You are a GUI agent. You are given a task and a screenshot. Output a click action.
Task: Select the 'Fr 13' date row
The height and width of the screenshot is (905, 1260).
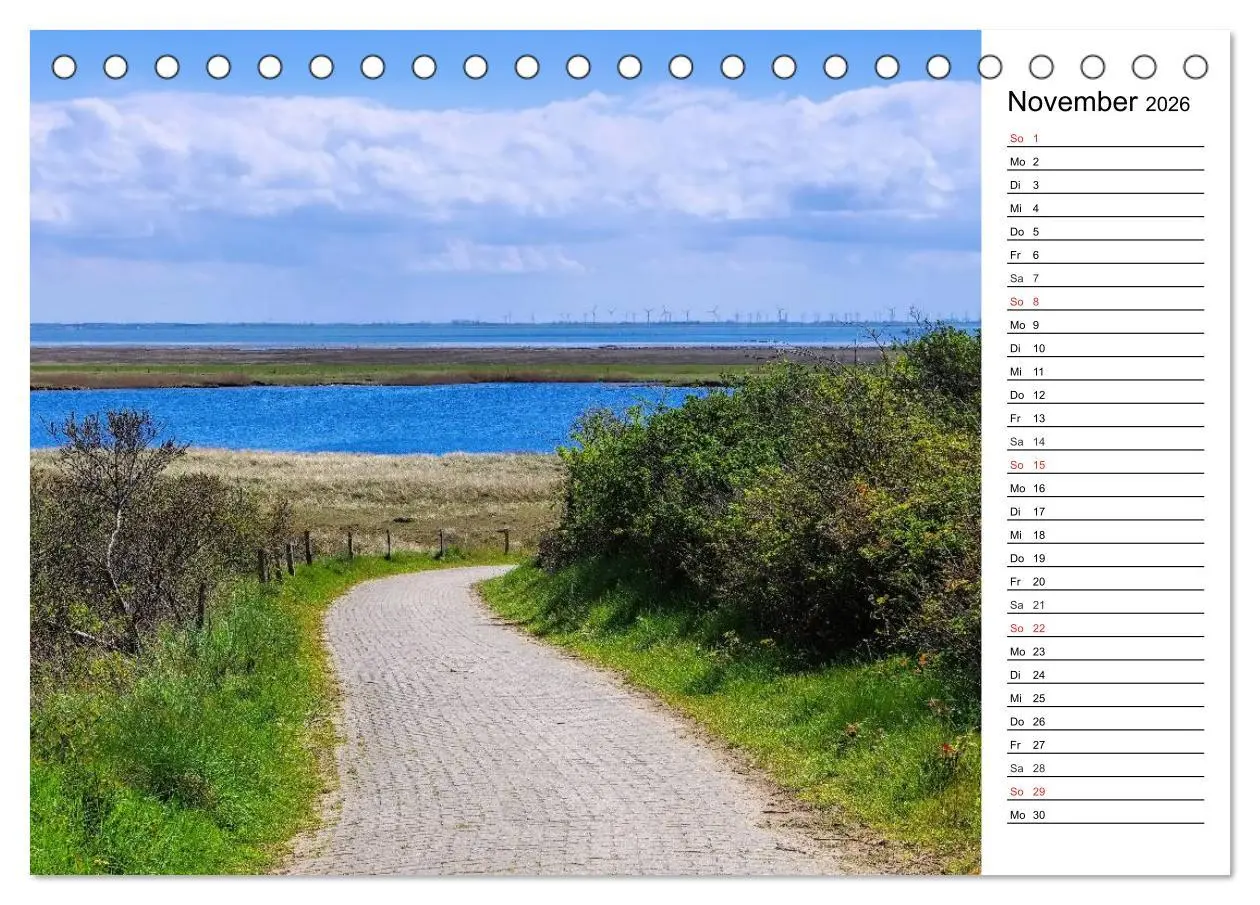(x=1105, y=418)
